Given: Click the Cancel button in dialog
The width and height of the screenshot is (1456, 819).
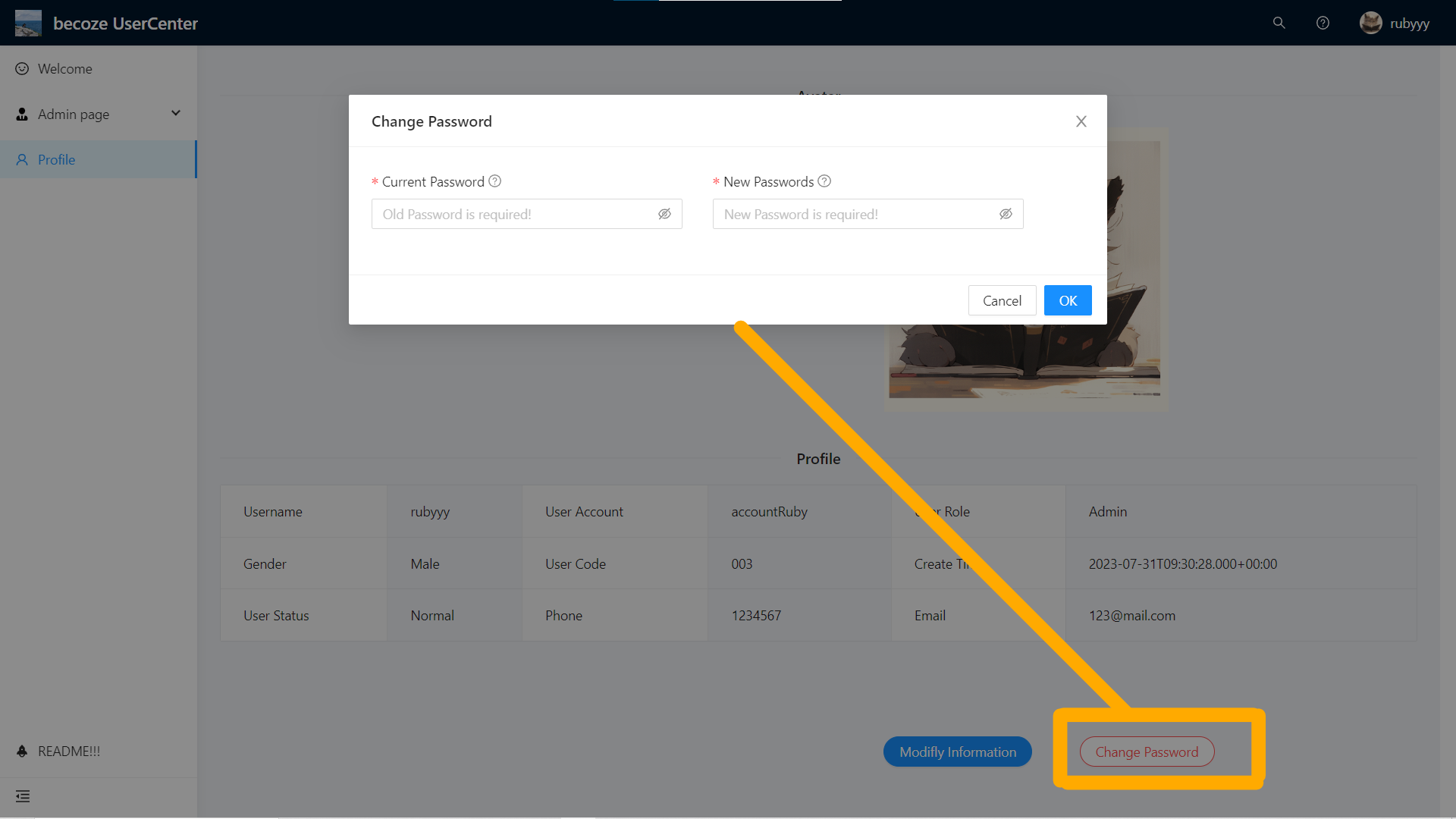Looking at the screenshot, I should 1002,300.
